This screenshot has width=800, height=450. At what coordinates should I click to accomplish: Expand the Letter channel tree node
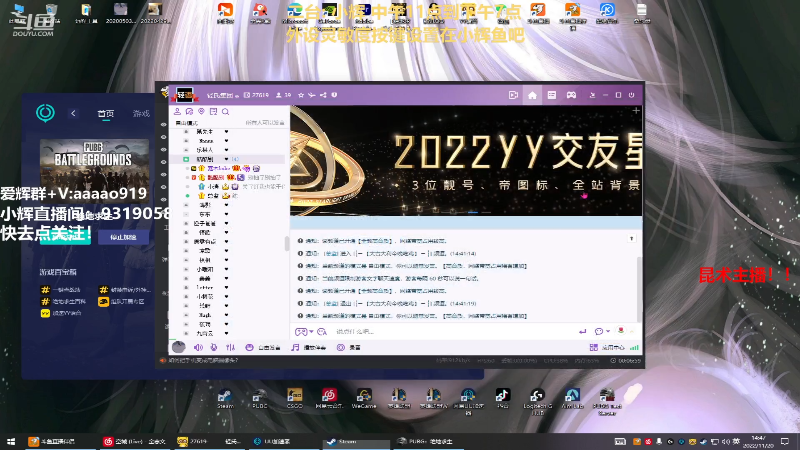point(186,287)
